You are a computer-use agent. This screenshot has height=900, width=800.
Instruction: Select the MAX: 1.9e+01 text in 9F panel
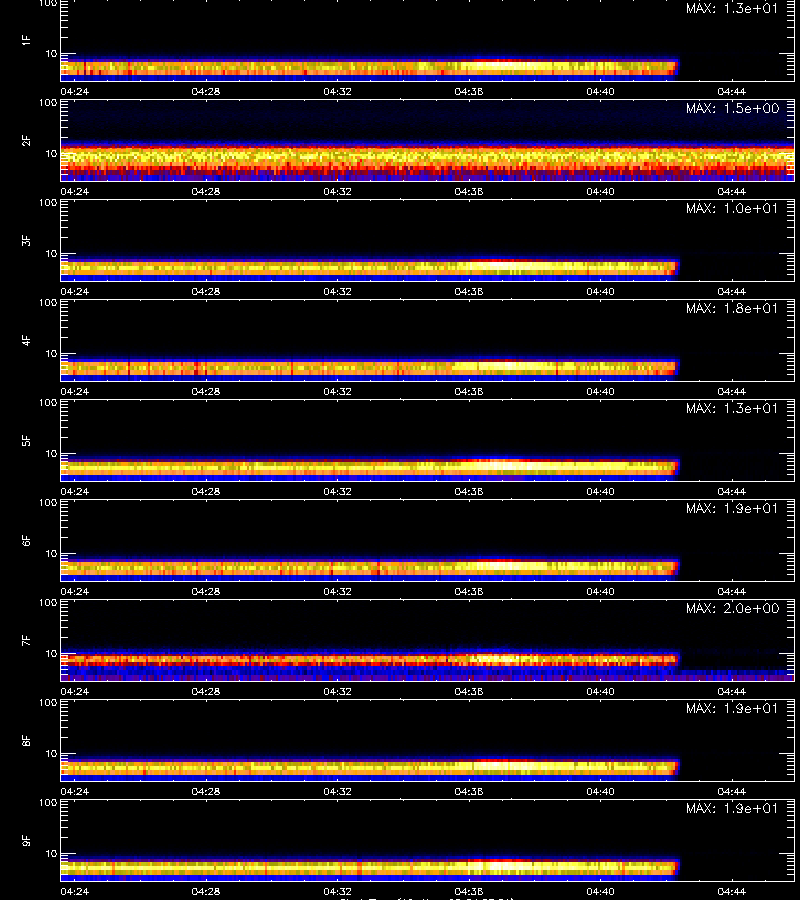(732, 808)
